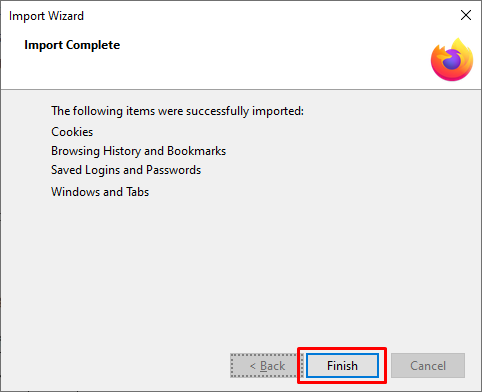Click the Cancel button
The width and height of the screenshot is (482, 392).
428,366
